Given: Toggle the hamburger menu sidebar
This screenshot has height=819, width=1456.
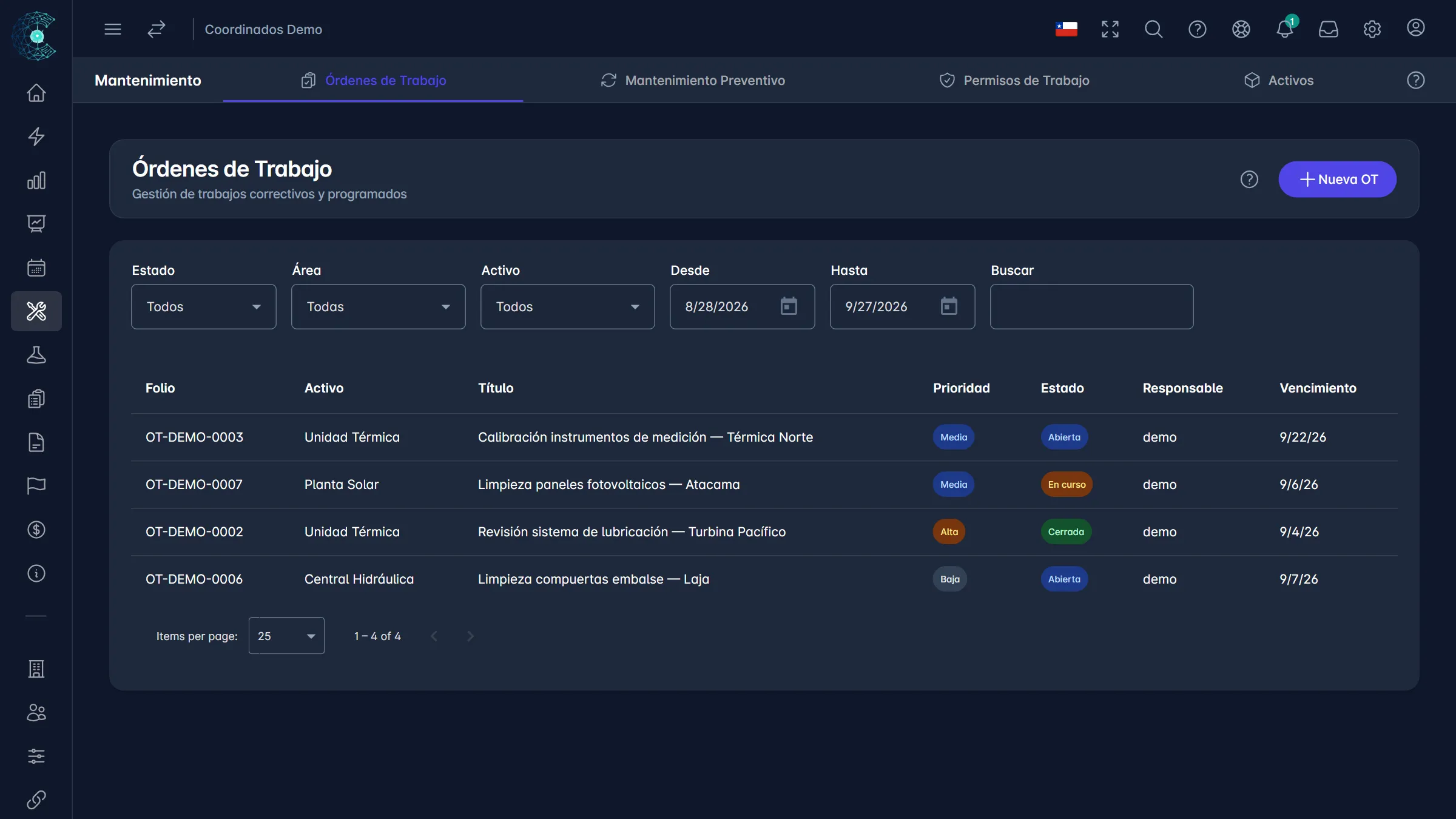Looking at the screenshot, I should click(113, 29).
